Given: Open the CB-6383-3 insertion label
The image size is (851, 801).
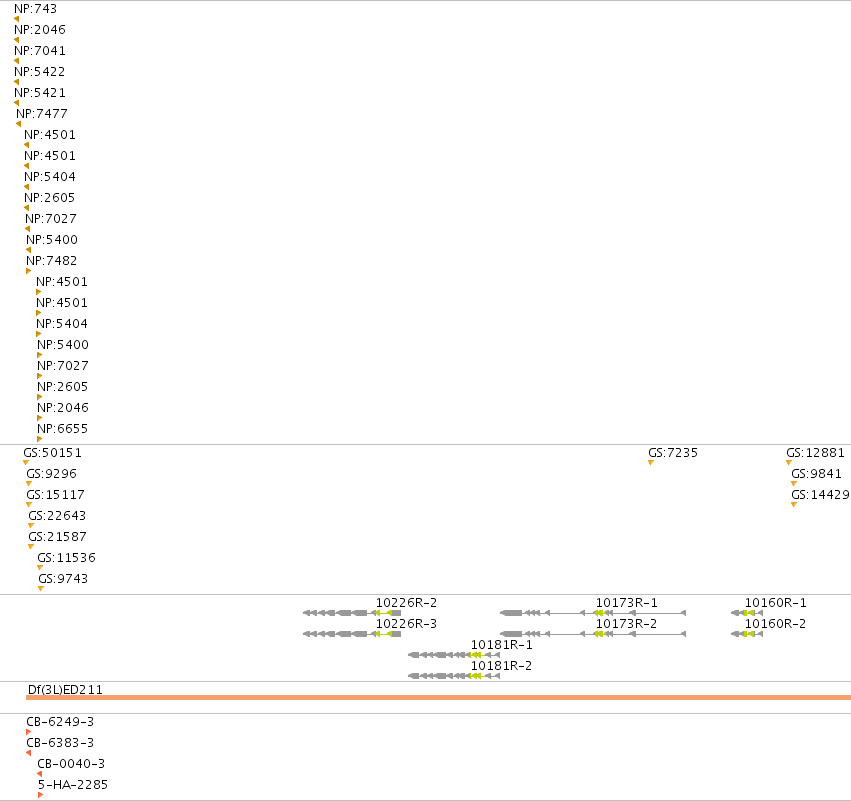Looking at the screenshot, I should [x=60, y=743].
